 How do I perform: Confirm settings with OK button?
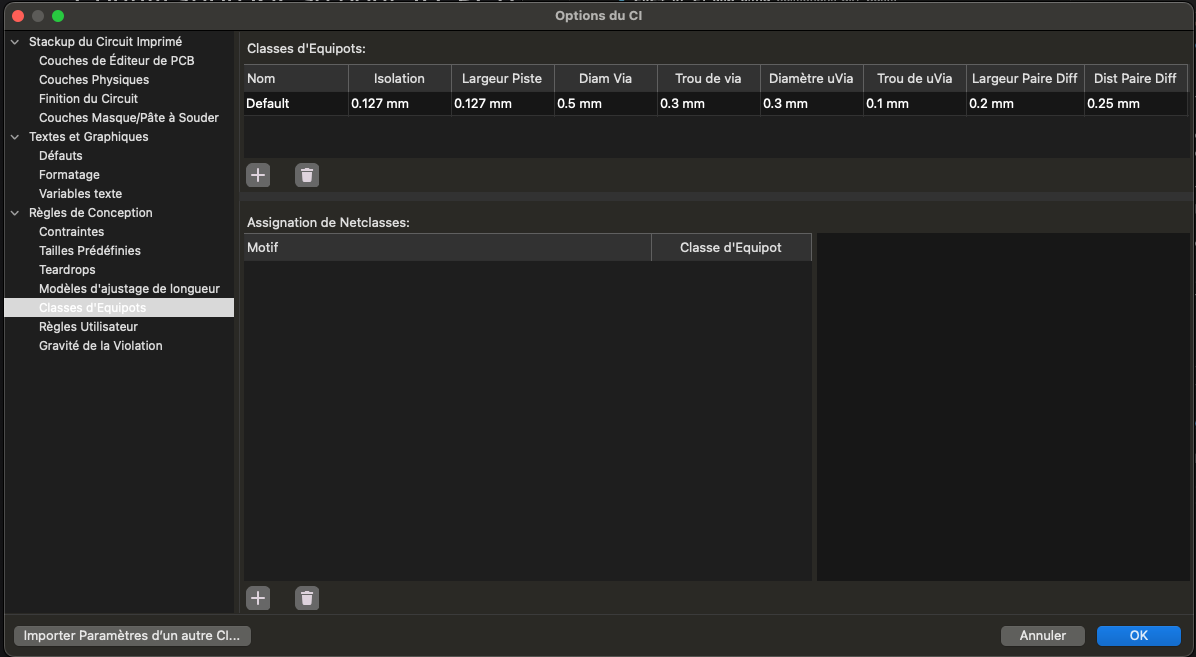coord(1139,636)
